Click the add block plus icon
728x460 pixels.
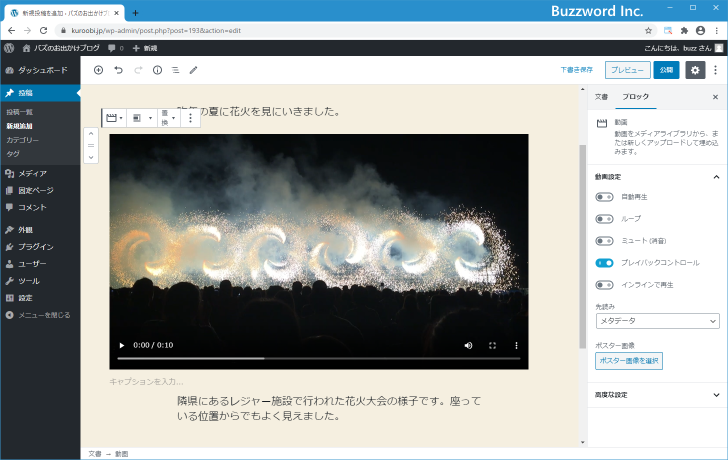[98, 70]
